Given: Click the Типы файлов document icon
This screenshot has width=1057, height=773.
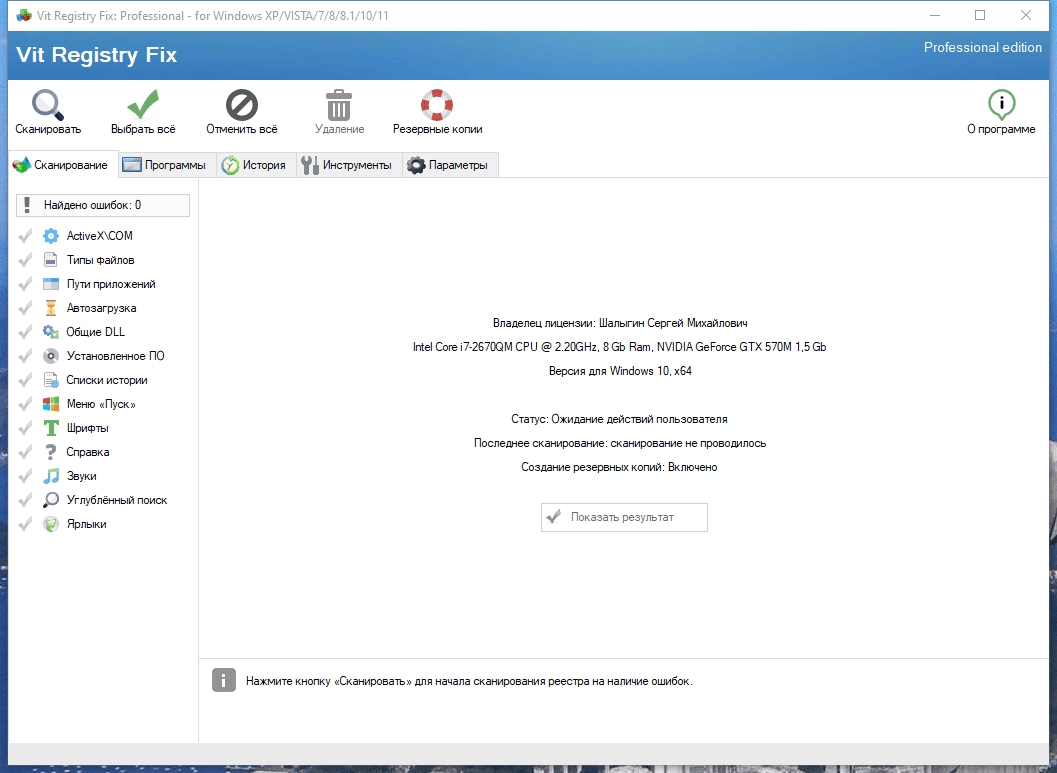Looking at the screenshot, I should coord(51,260).
